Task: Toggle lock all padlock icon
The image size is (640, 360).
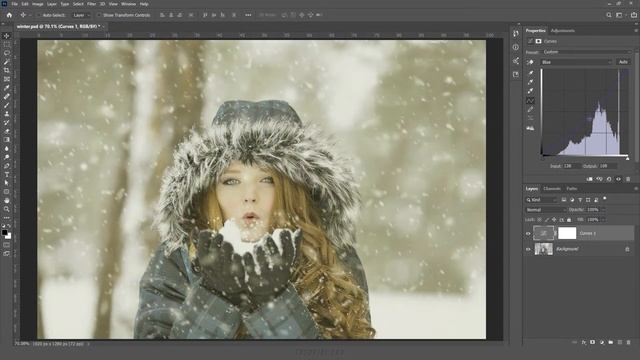Action: (569, 220)
